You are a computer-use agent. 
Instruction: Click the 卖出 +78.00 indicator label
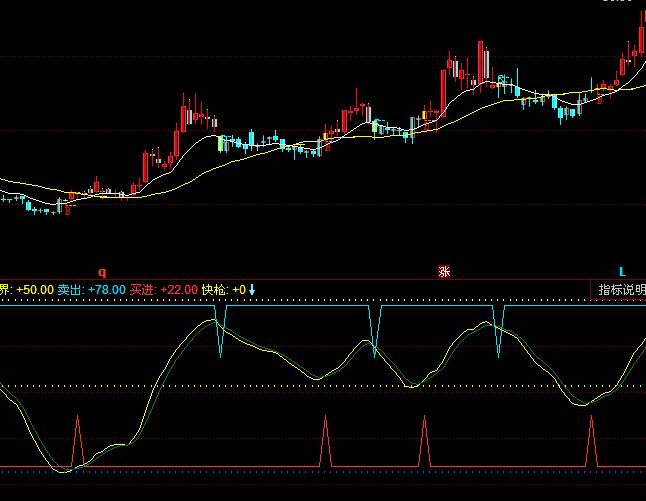(x=92, y=290)
